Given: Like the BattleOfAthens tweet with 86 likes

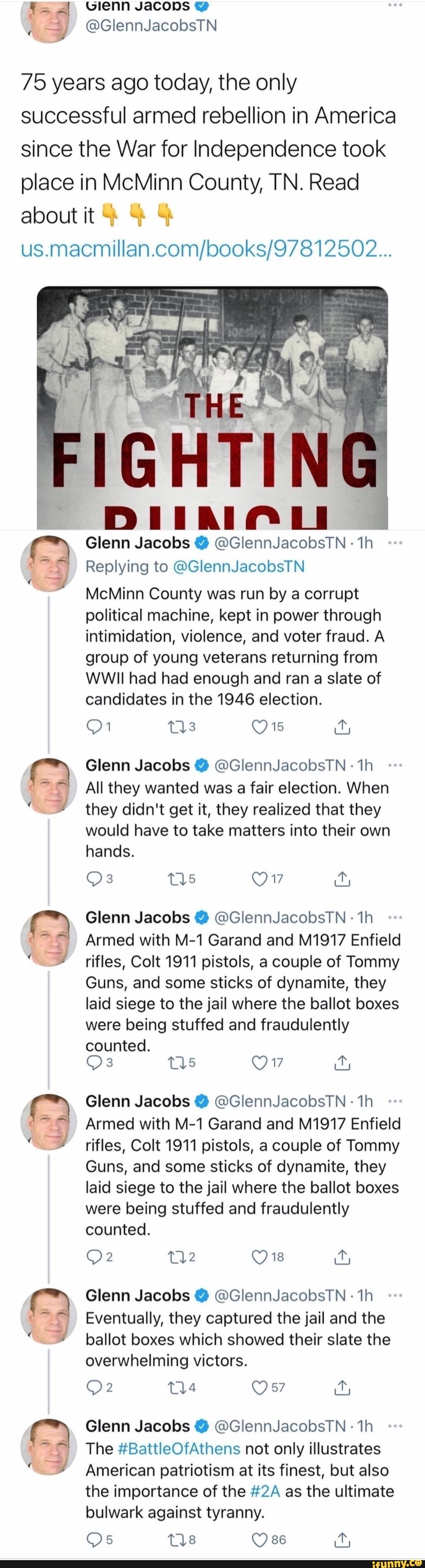Looking at the screenshot, I should click(x=261, y=1540).
